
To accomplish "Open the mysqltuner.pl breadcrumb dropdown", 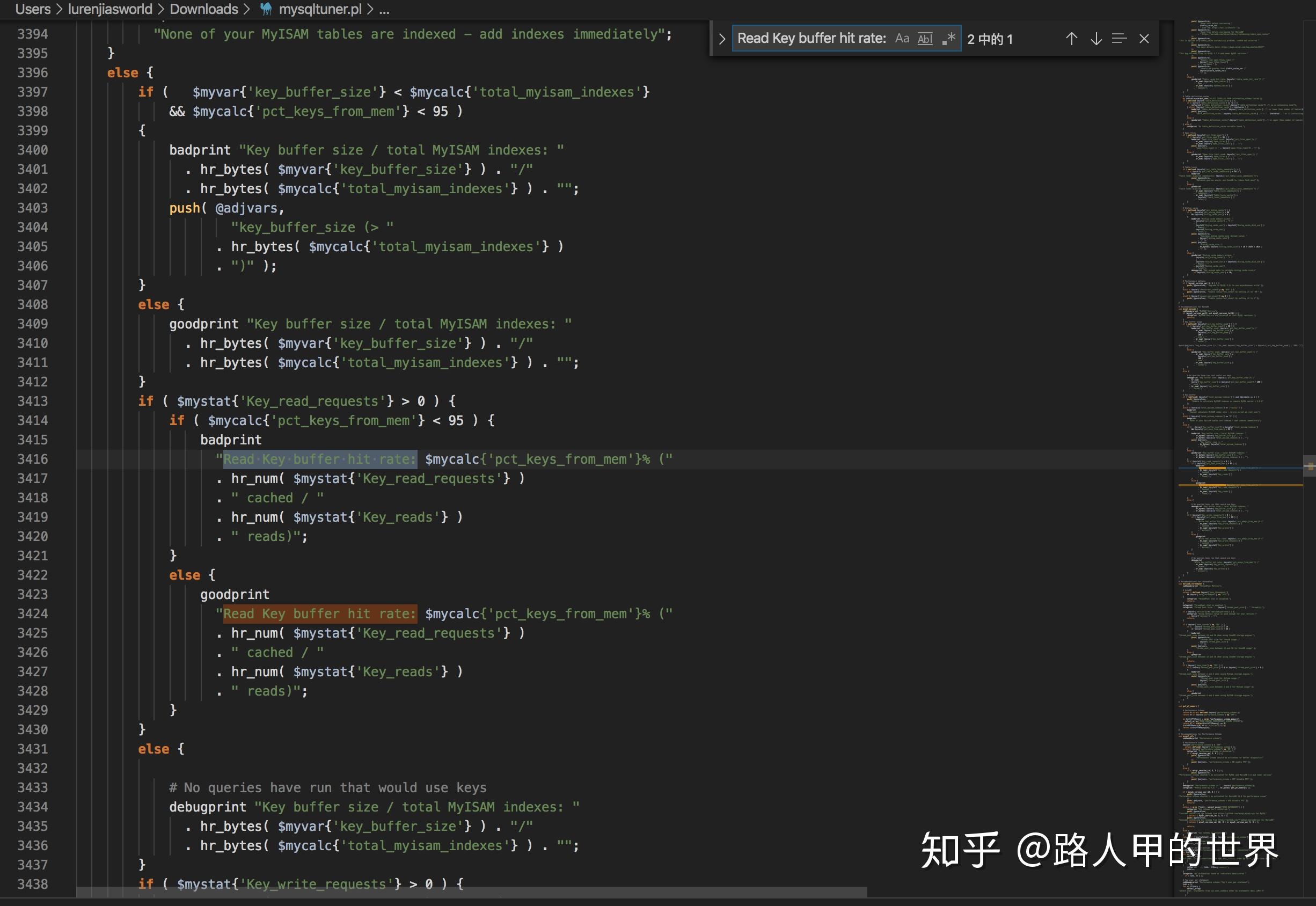I will click(320, 9).
